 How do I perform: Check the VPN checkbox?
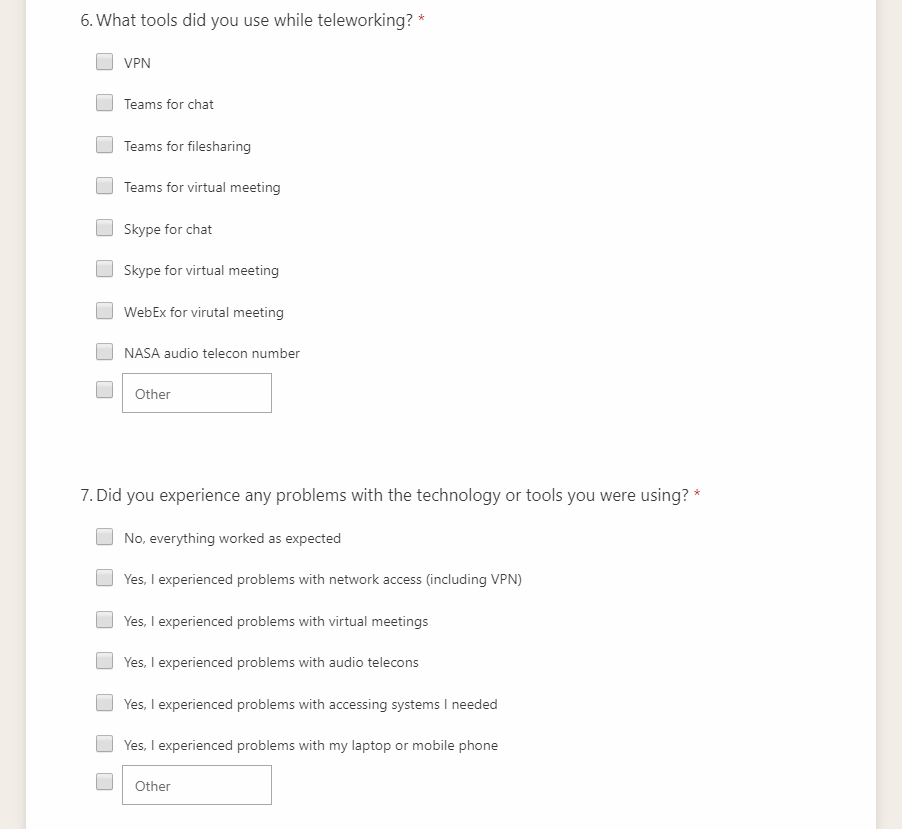click(105, 62)
